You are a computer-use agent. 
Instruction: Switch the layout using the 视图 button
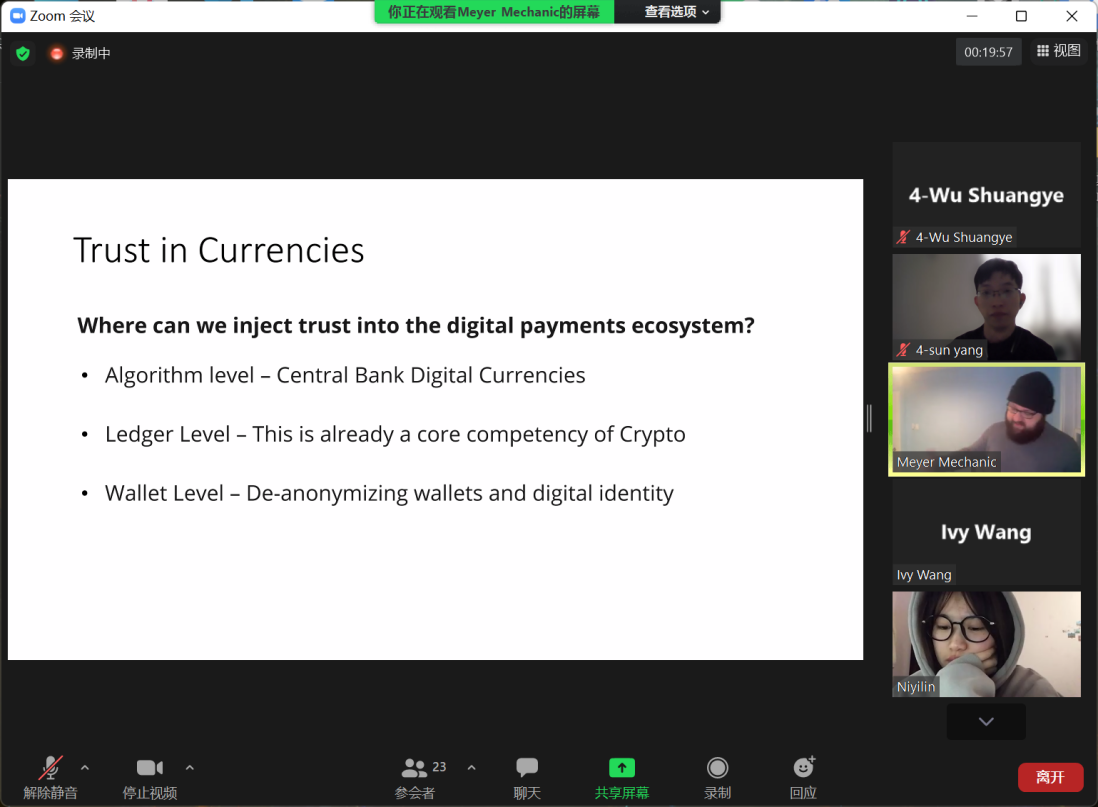1059,51
